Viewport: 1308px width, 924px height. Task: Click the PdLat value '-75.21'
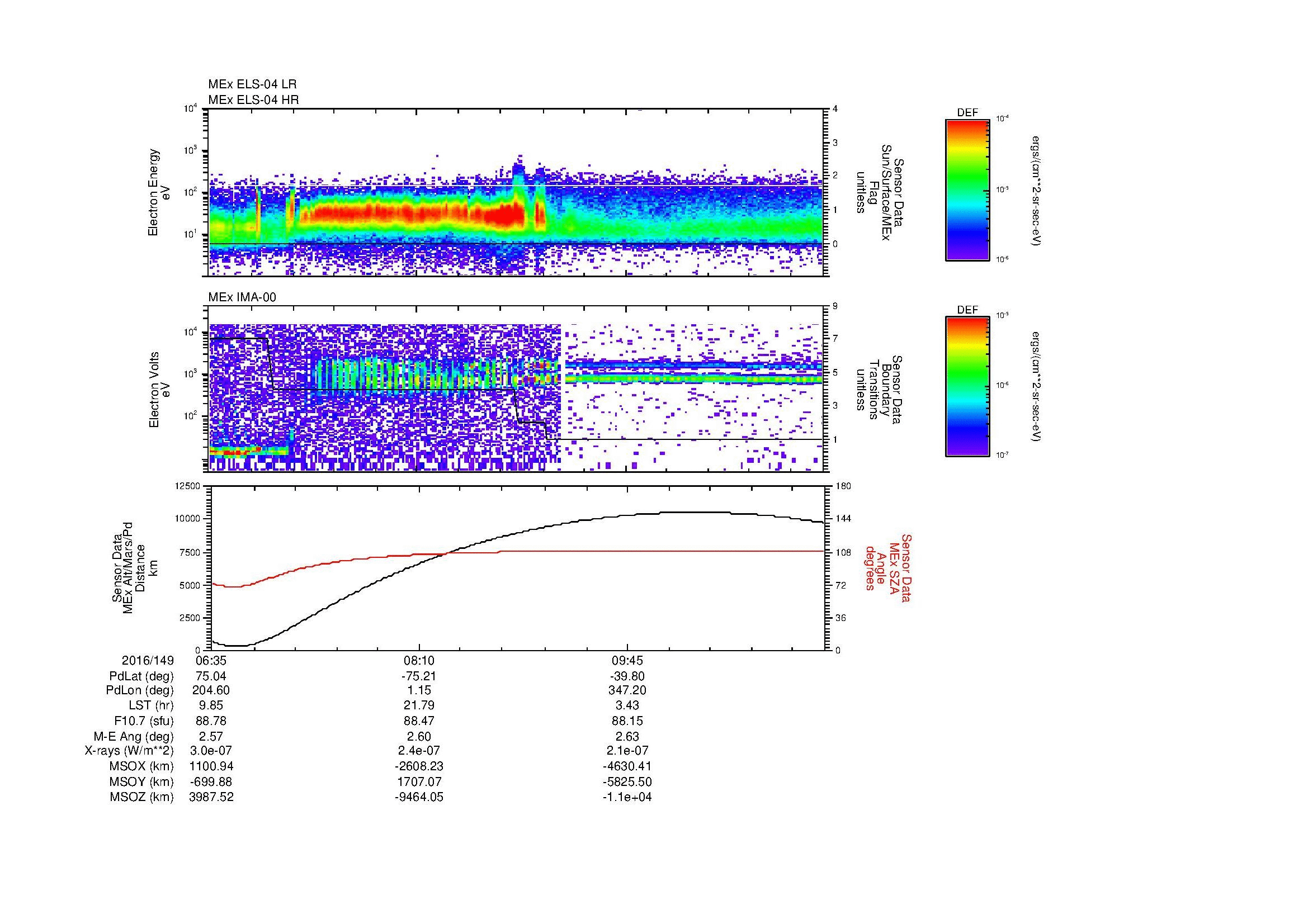(x=419, y=676)
